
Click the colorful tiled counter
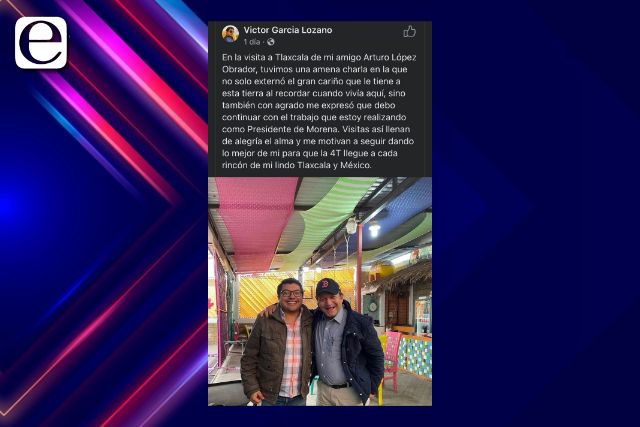pyautogui.click(x=414, y=357)
